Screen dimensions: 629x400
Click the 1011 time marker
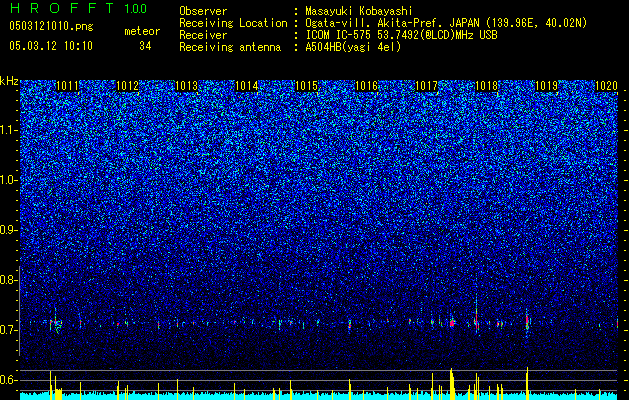tap(67, 86)
